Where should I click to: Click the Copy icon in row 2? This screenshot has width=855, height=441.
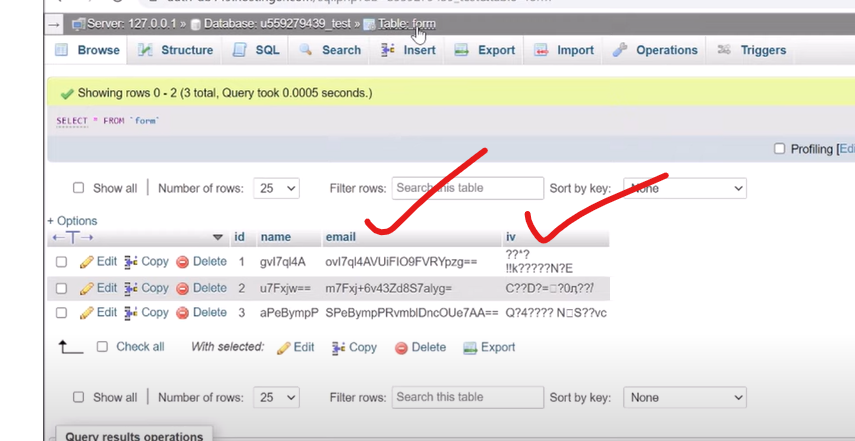click(131, 288)
